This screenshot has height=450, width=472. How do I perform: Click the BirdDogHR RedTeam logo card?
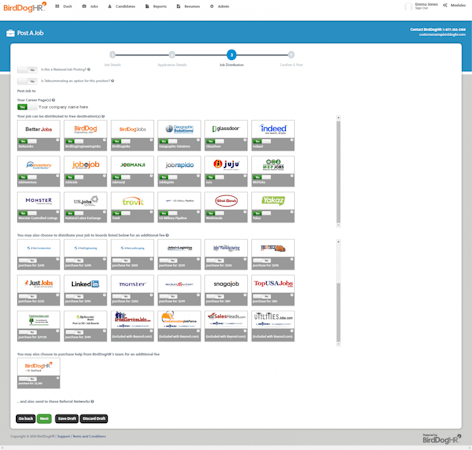click(x=39, y=367)
